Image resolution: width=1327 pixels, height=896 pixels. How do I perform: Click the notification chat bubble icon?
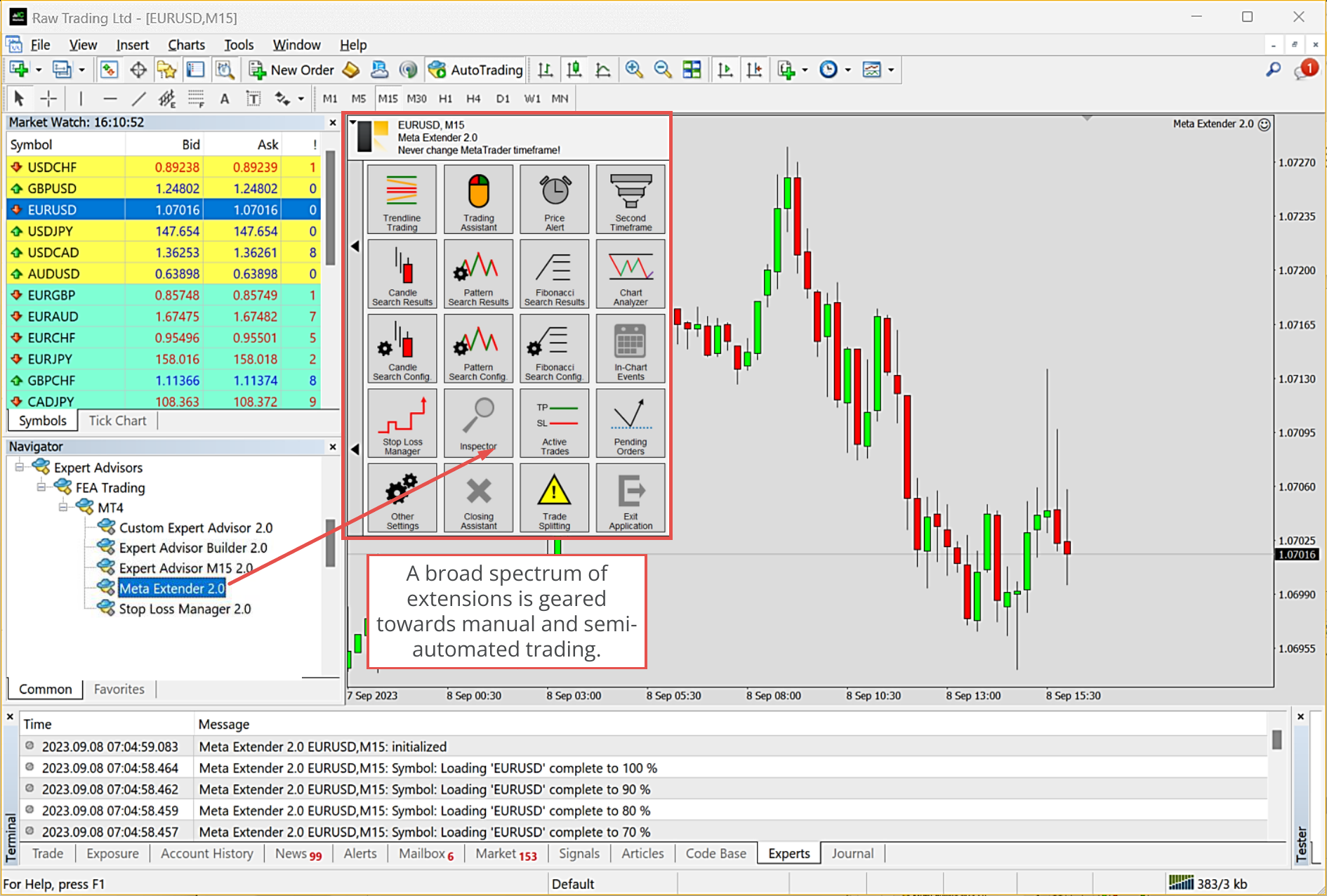(1307, 70)
